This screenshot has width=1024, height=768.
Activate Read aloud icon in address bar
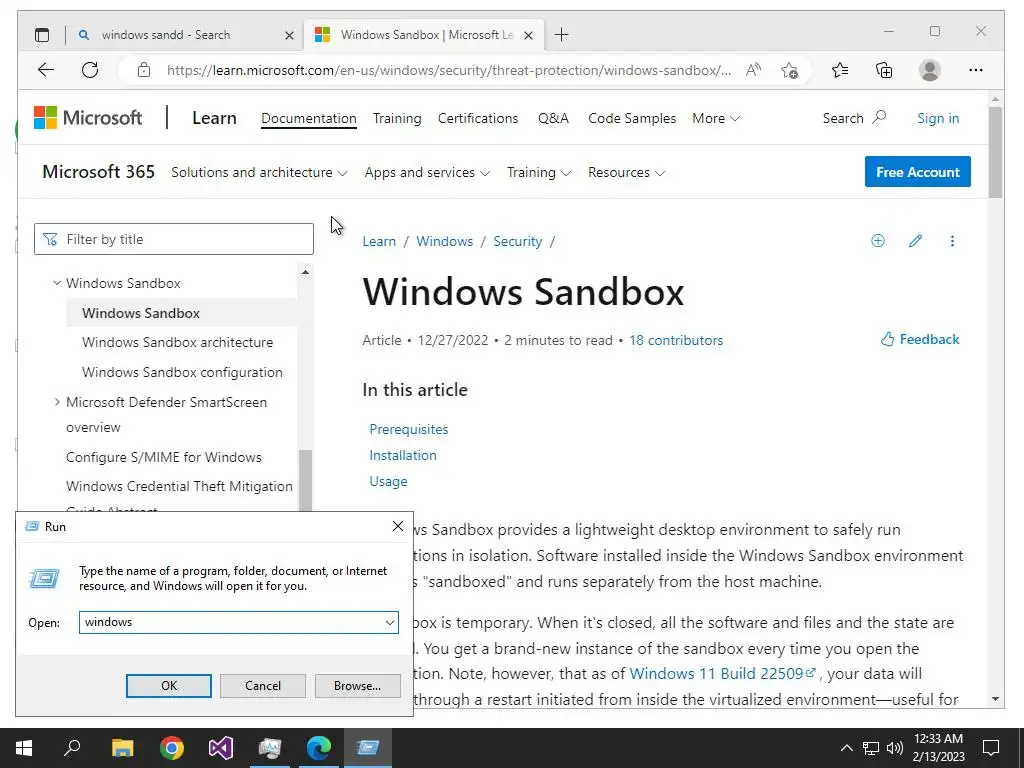click(754, 70)
